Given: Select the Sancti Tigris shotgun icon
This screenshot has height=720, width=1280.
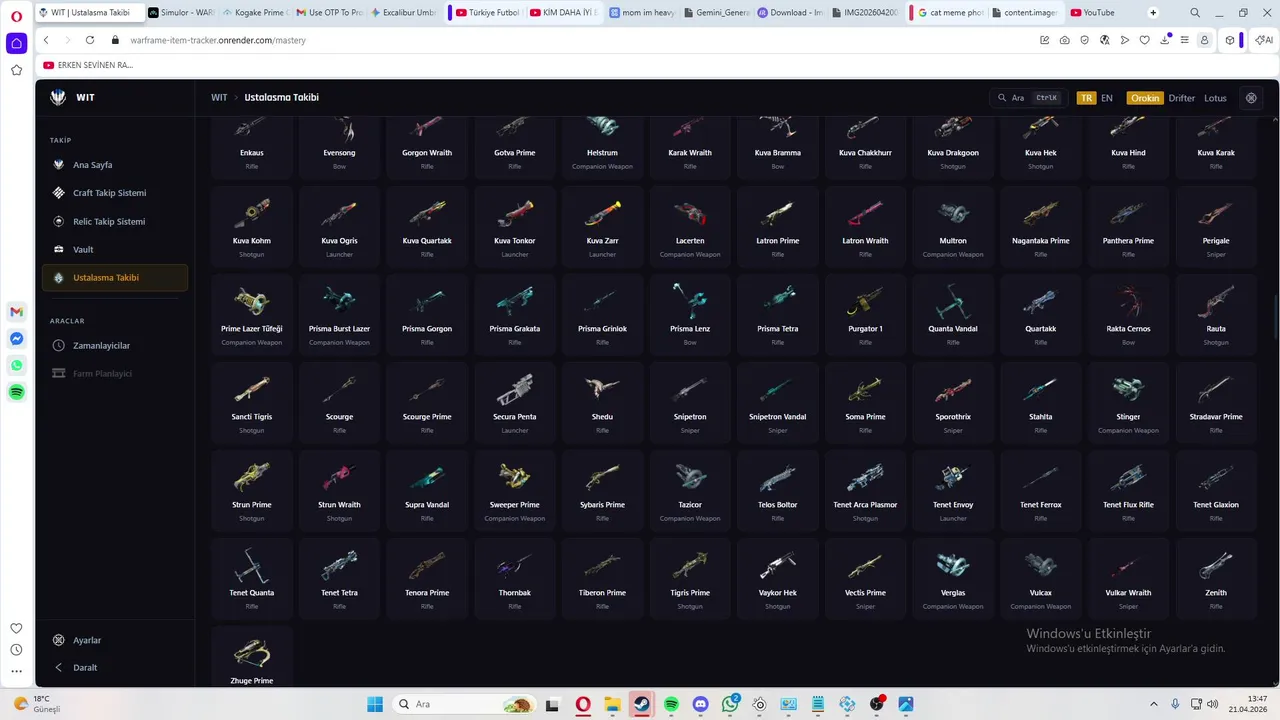Looking at the screenshot, I should click(252, 389).
